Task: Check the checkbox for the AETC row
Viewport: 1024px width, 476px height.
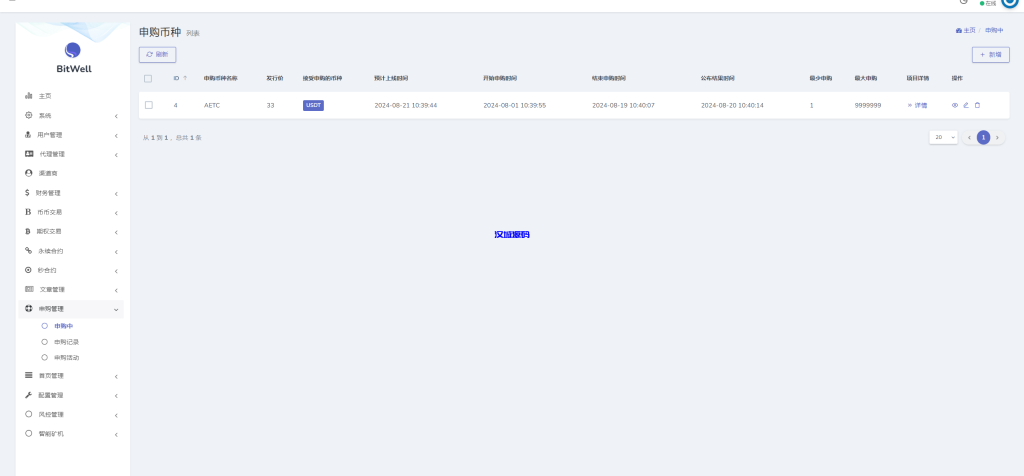Action: point(148,105)
